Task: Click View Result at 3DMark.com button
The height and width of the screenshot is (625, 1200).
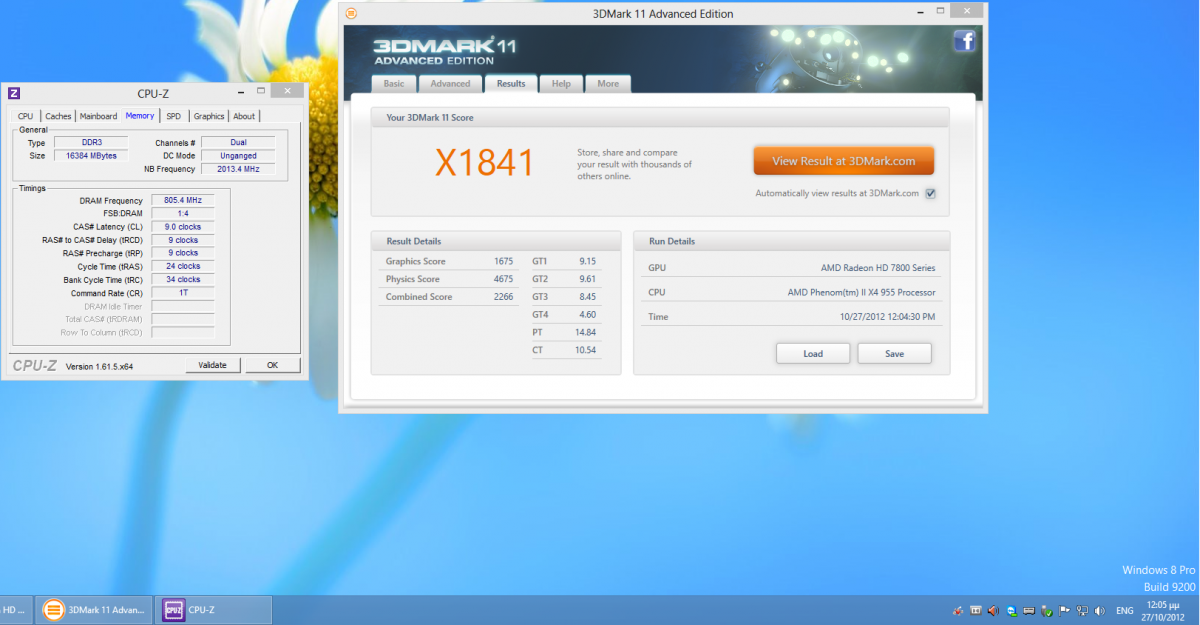Action: point(843,161)
